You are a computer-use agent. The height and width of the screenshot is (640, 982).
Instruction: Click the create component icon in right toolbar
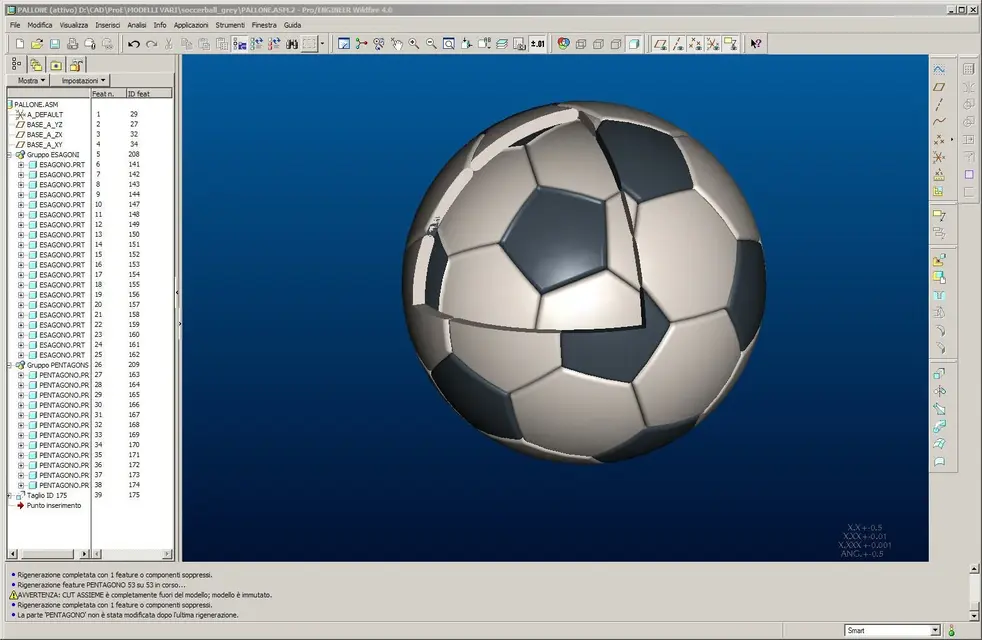(939, 277)
